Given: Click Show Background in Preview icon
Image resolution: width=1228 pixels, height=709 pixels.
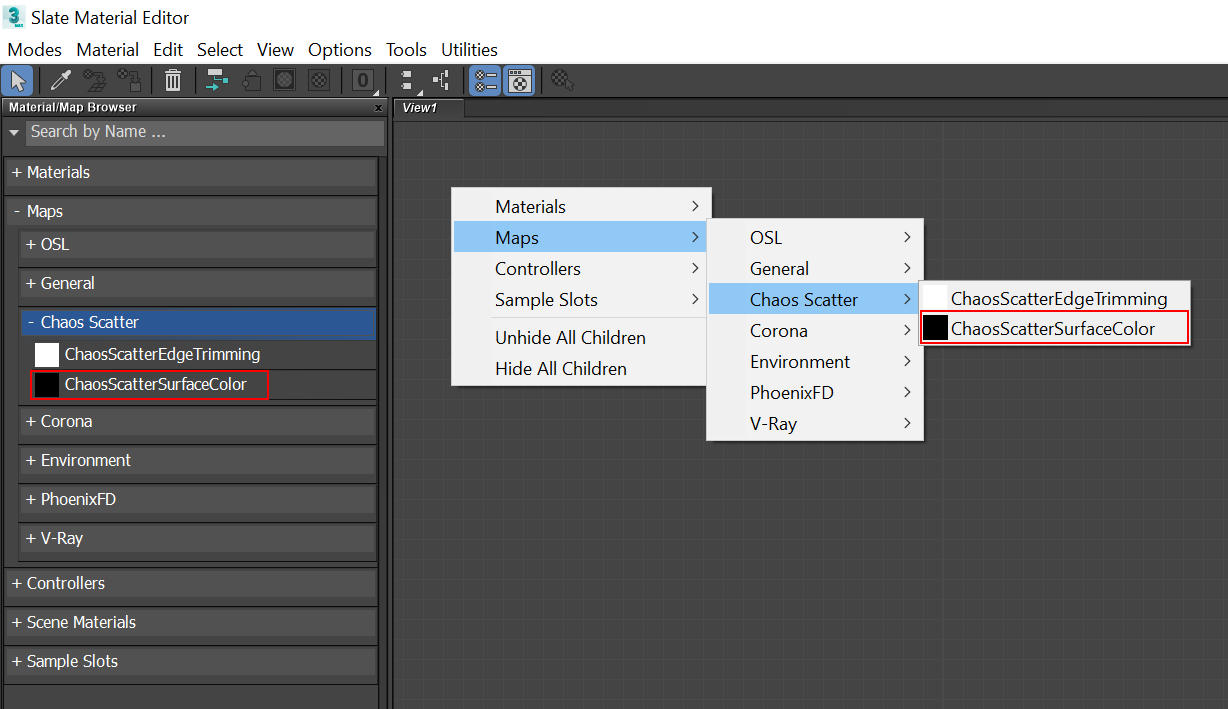Looking at the screenshot, I should click(x=319, y=81).
